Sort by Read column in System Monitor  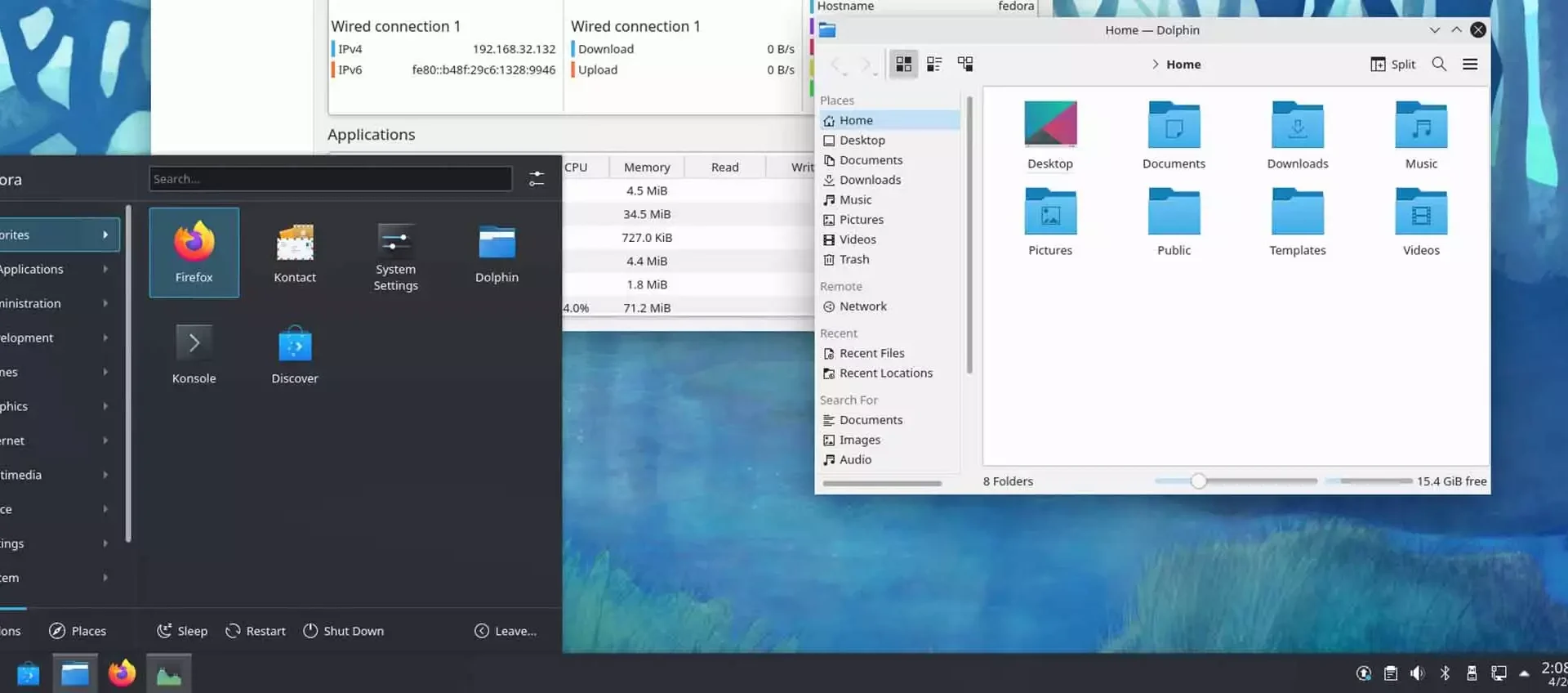click(x=724, y=167)
